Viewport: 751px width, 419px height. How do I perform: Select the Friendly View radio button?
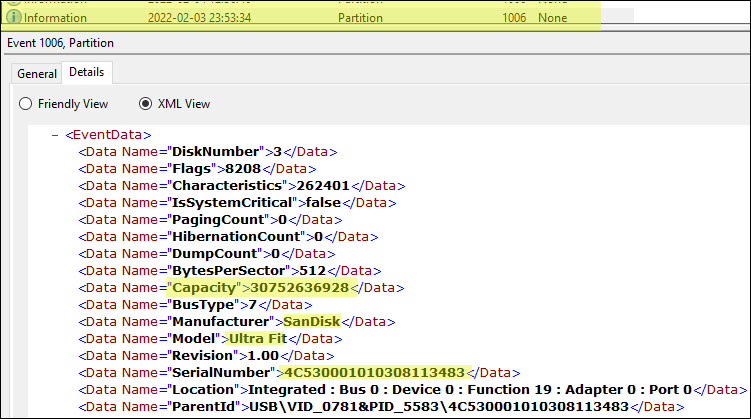(x=26, y=104)
